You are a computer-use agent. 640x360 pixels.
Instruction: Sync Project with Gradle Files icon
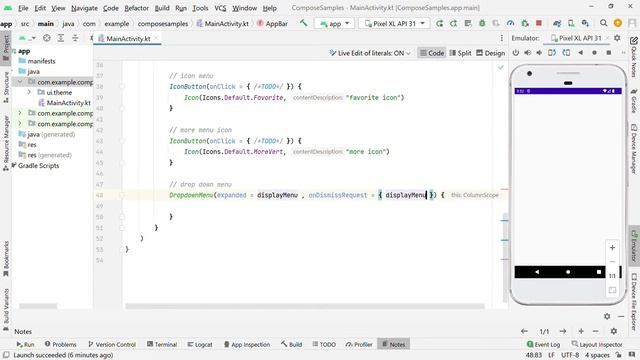[557, 24]
